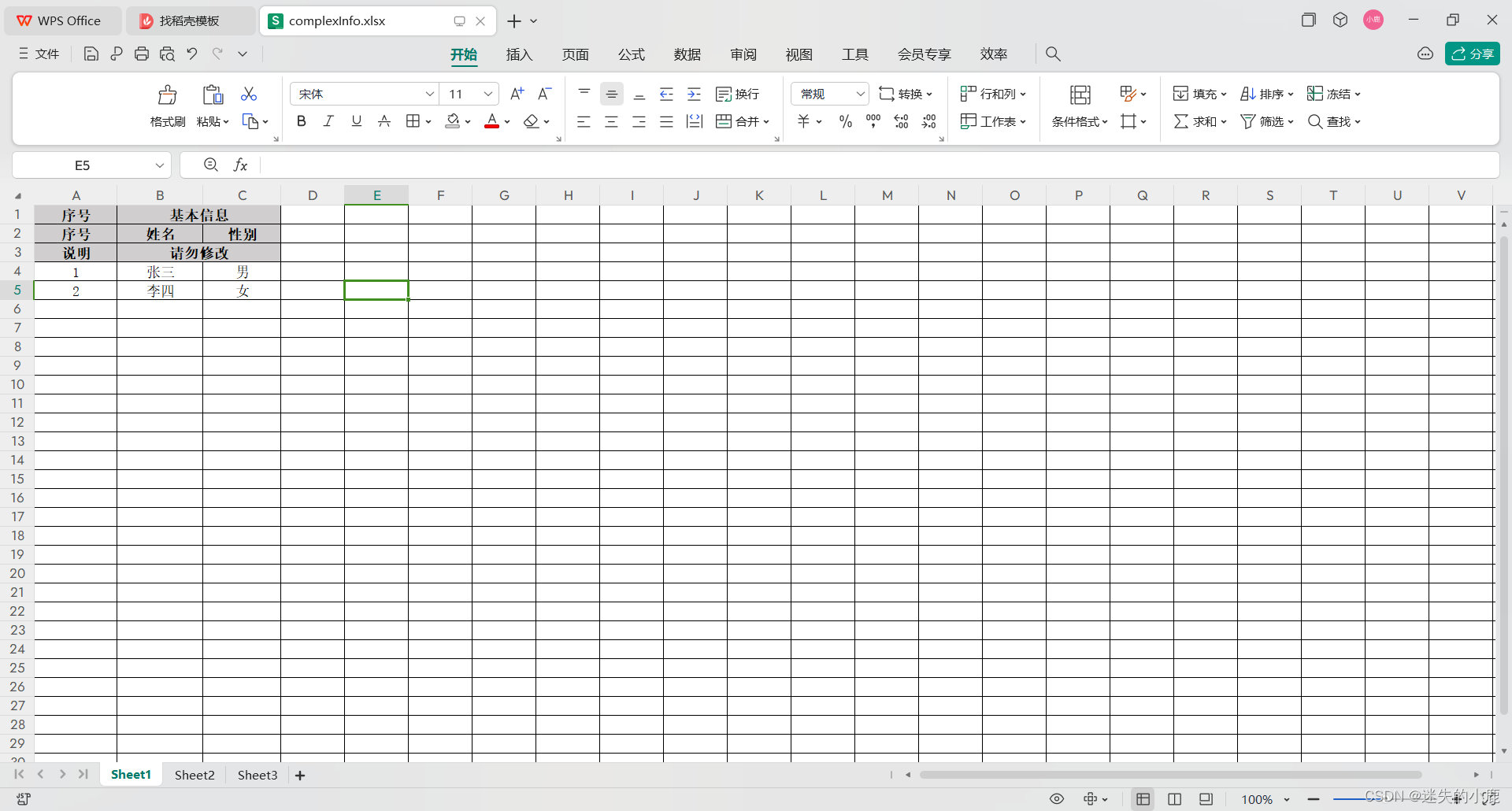Toggle italic formatting
Viewport: 1512px width, 811px height.
click(329, 121)
